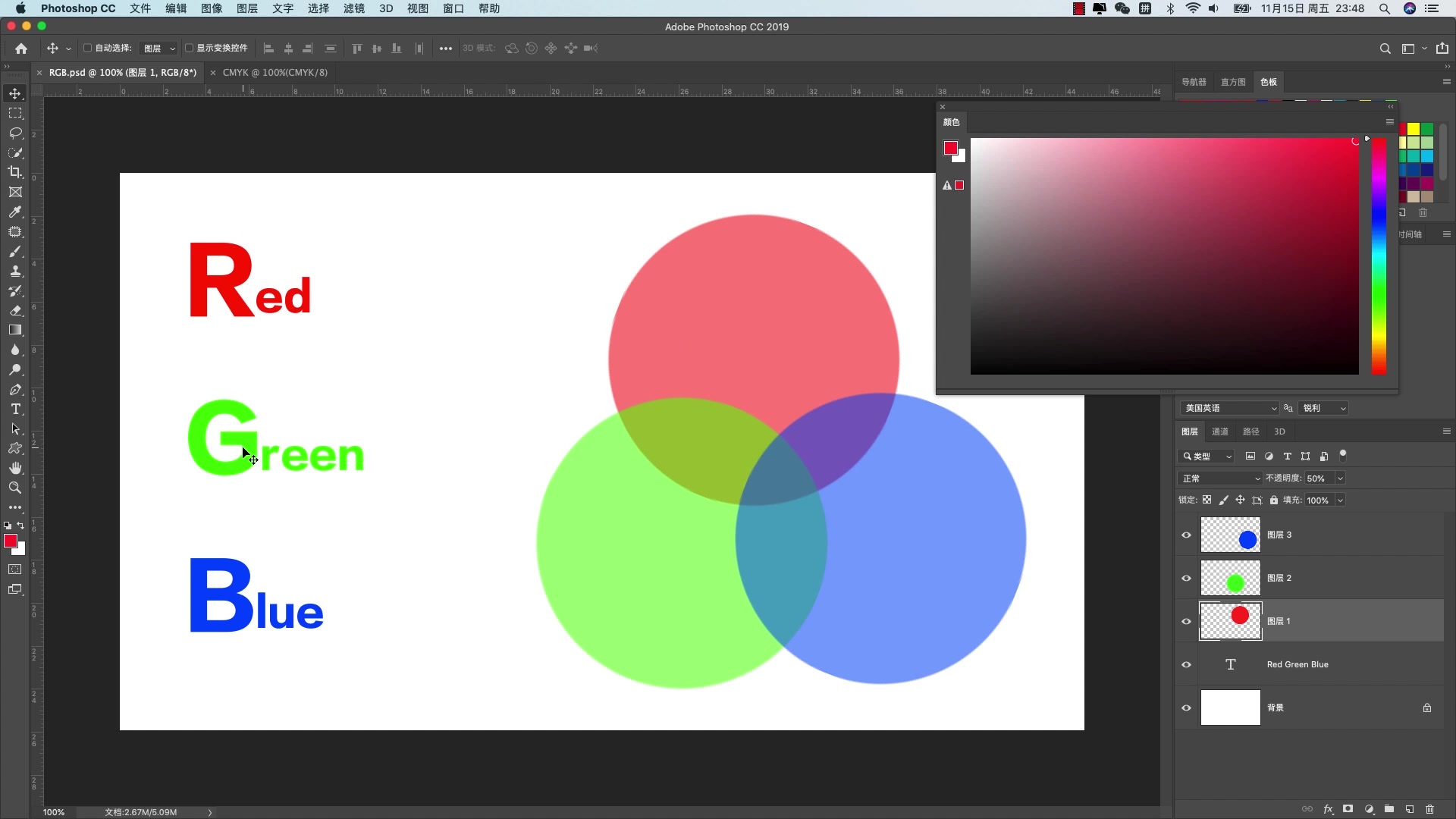The height and width of the screenshot is (819, 1456).
Task: Switch to the 通道 tab
Action: tap(1220, 431)
